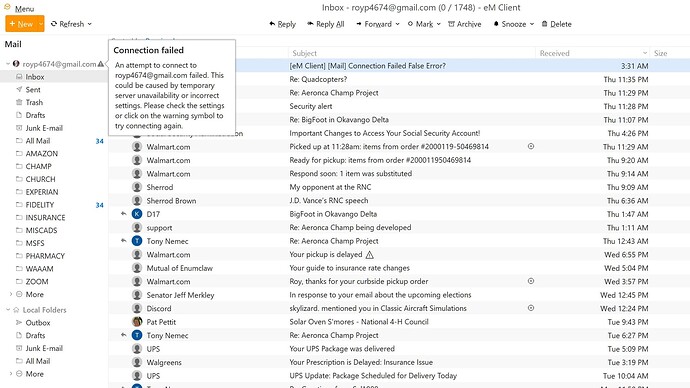The image size is (690, 388).
Task: Collapse the royp4674@gmail.com account tree
Action: tap(7, 64)
